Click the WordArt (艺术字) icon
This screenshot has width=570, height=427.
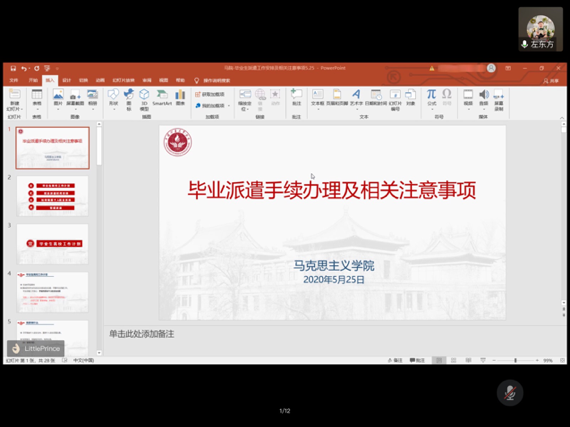[356, 97]
